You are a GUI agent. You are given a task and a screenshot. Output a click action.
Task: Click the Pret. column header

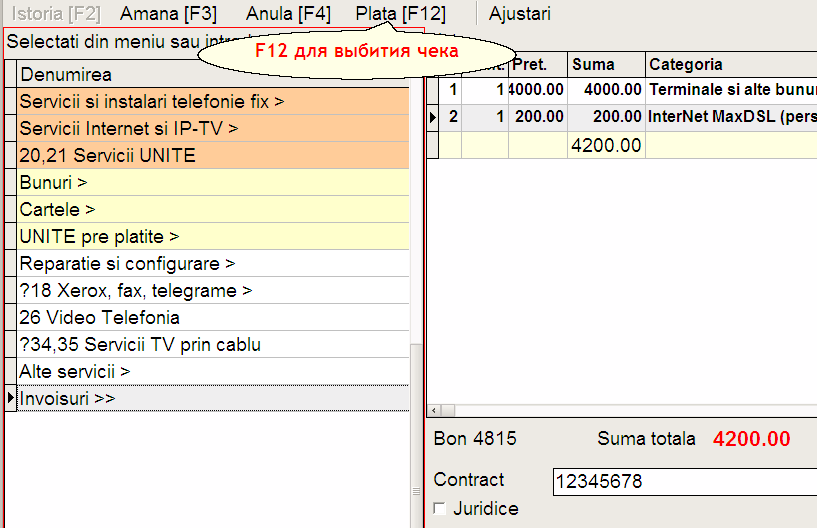pyautogui.click(x=538, y=65)
